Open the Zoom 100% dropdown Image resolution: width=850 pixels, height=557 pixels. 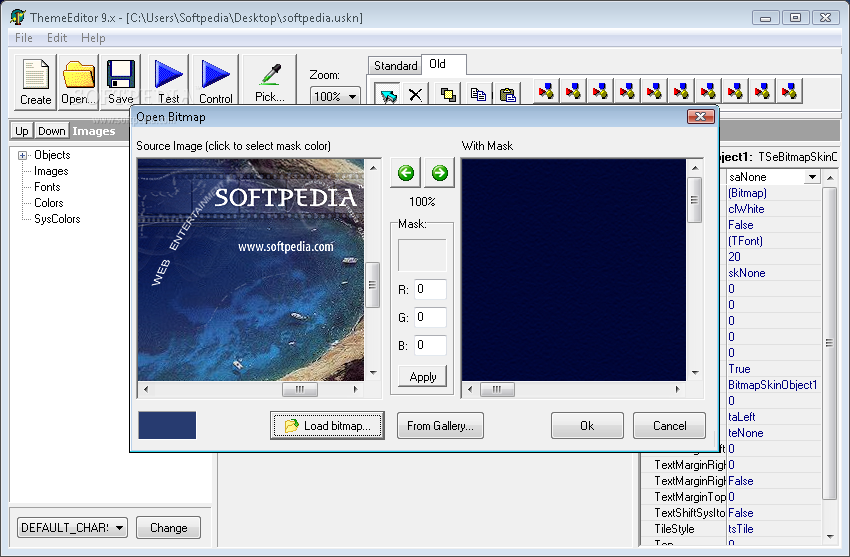tap(352, 96)
